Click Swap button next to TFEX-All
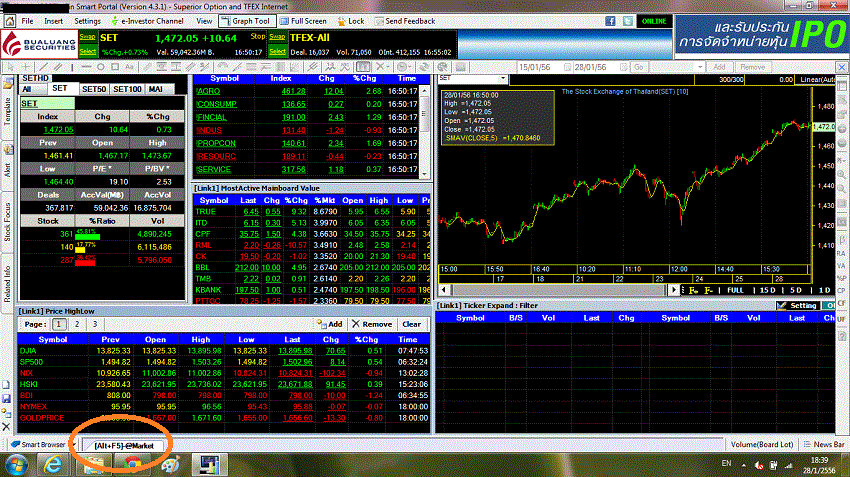Image resolution: width=850 pixels, height=477 pixels. tap(277, 37)
